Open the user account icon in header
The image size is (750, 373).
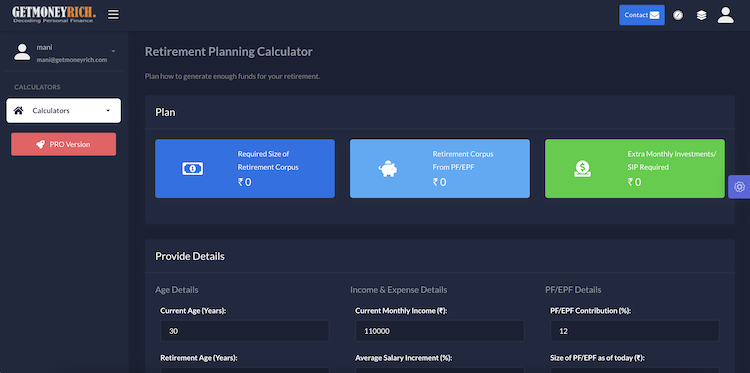pyautogui.click(x=726, y=15)
